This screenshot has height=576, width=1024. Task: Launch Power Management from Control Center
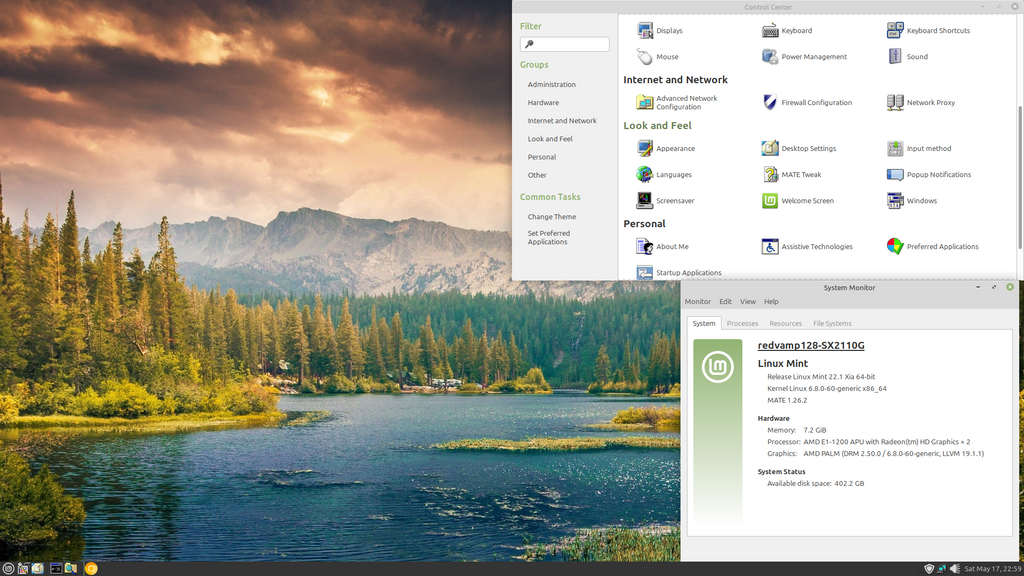(804, 57)
